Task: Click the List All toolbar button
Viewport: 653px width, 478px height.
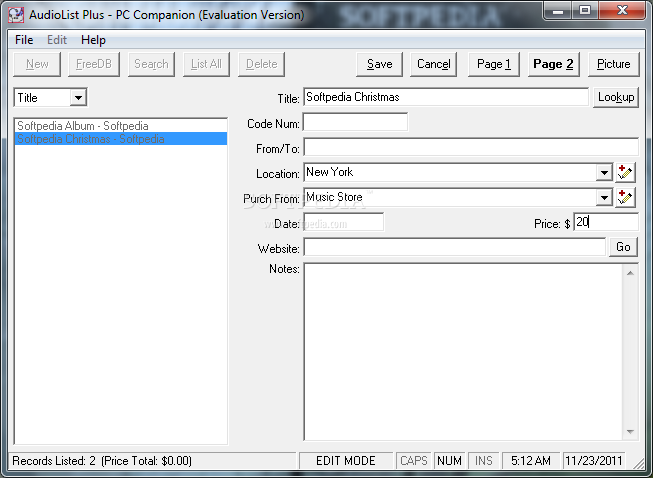Action: point(206,64)
